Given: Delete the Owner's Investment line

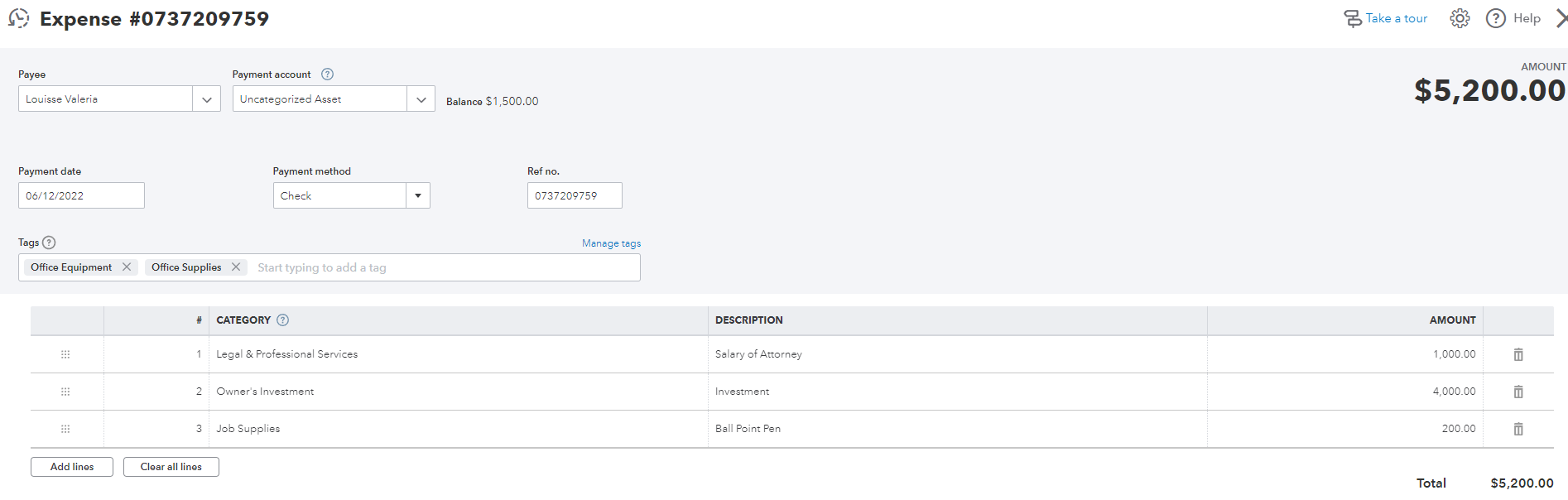Looking at the screenshot, I should pyautogui.click(x=1518, y=392).
